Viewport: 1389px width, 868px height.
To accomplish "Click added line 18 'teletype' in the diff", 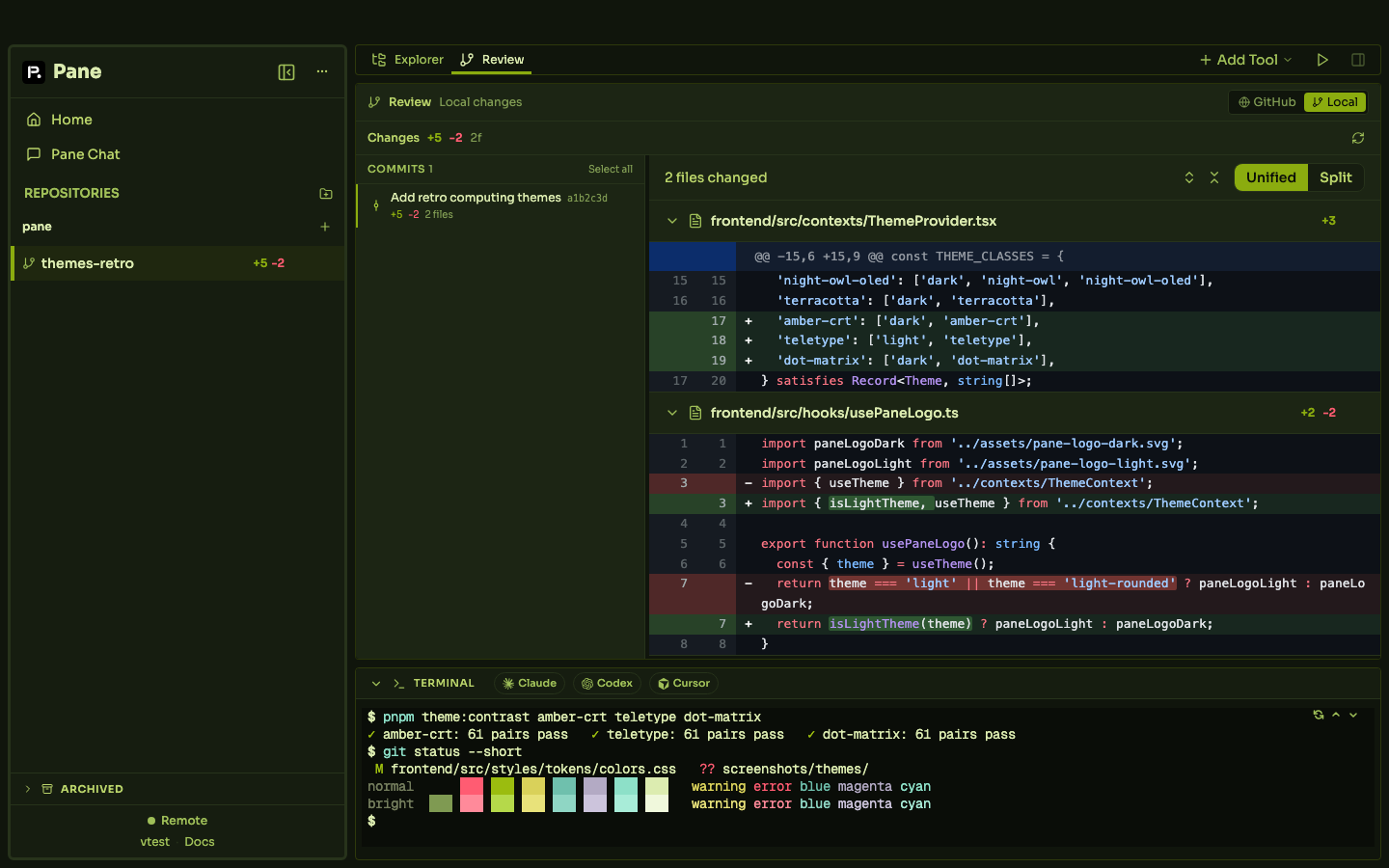I will pyautogui.click(x=1015, y=340).
